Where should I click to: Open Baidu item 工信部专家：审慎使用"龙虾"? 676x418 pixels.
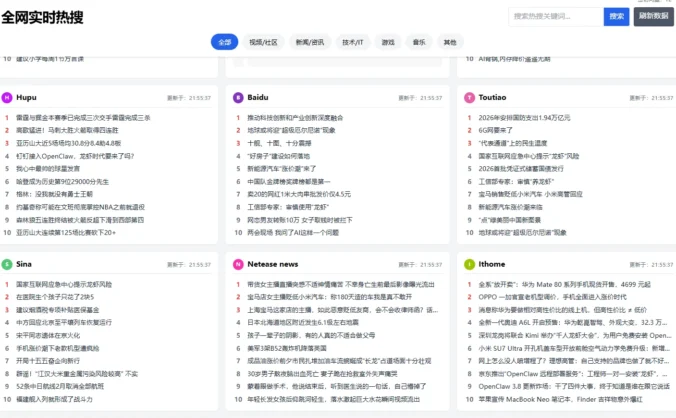[288, 207]
